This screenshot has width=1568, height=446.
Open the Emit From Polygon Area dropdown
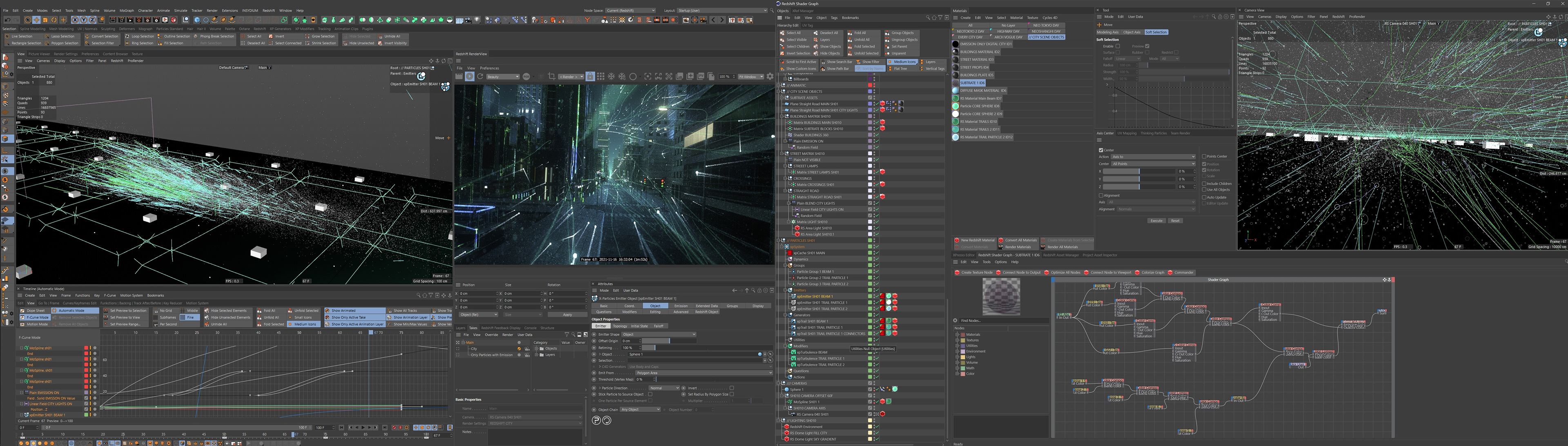704,373
